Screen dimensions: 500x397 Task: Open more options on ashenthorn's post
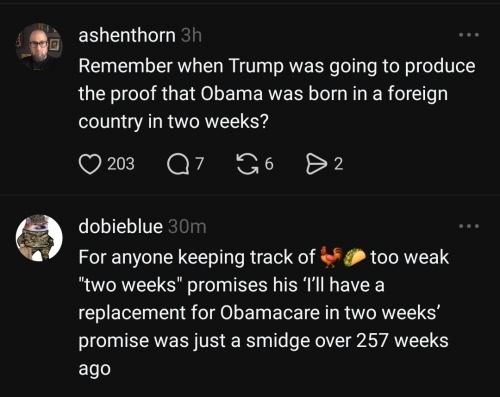[469, 35]
